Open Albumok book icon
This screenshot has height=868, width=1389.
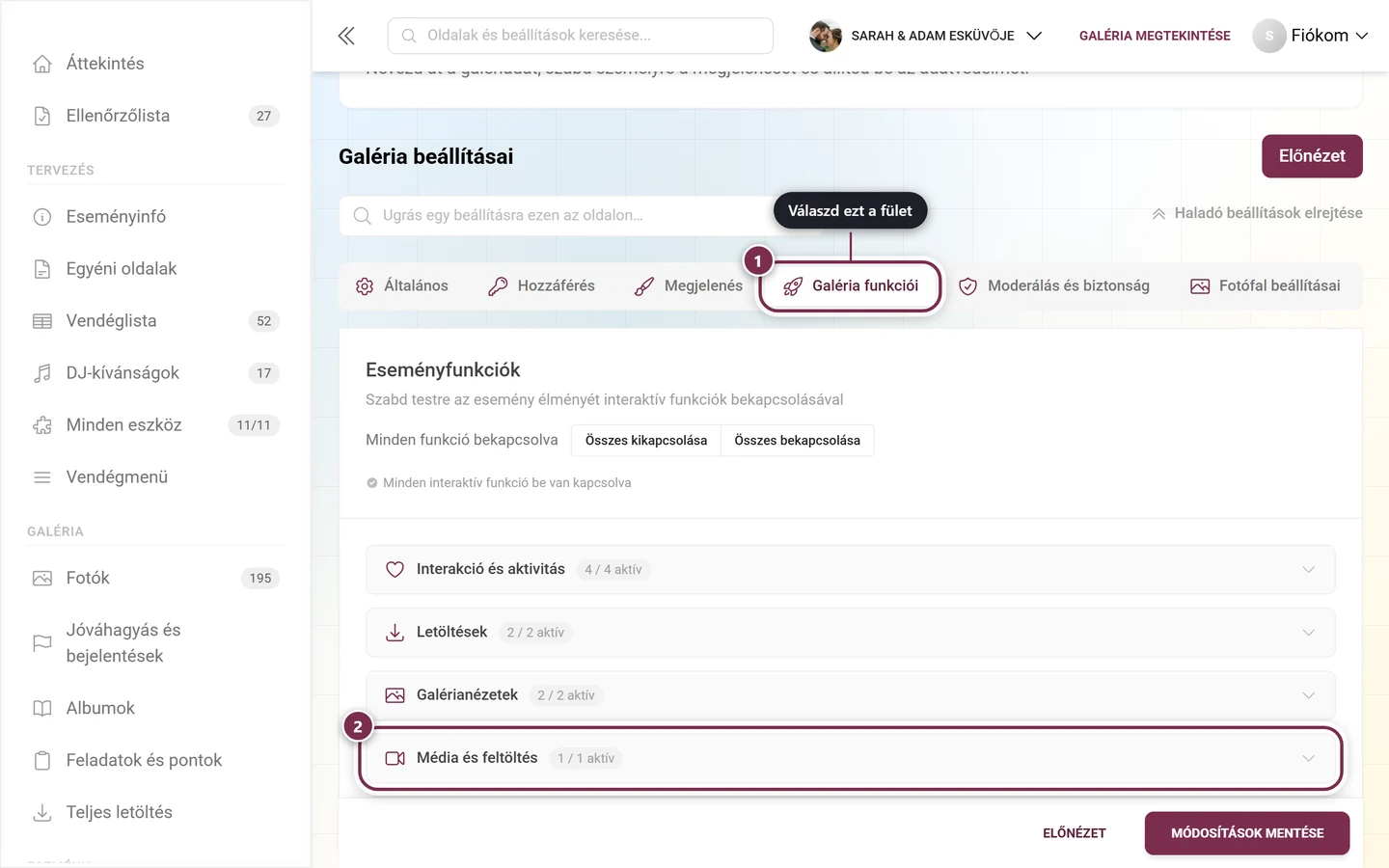pyautogui.click(x=42, y=709)
